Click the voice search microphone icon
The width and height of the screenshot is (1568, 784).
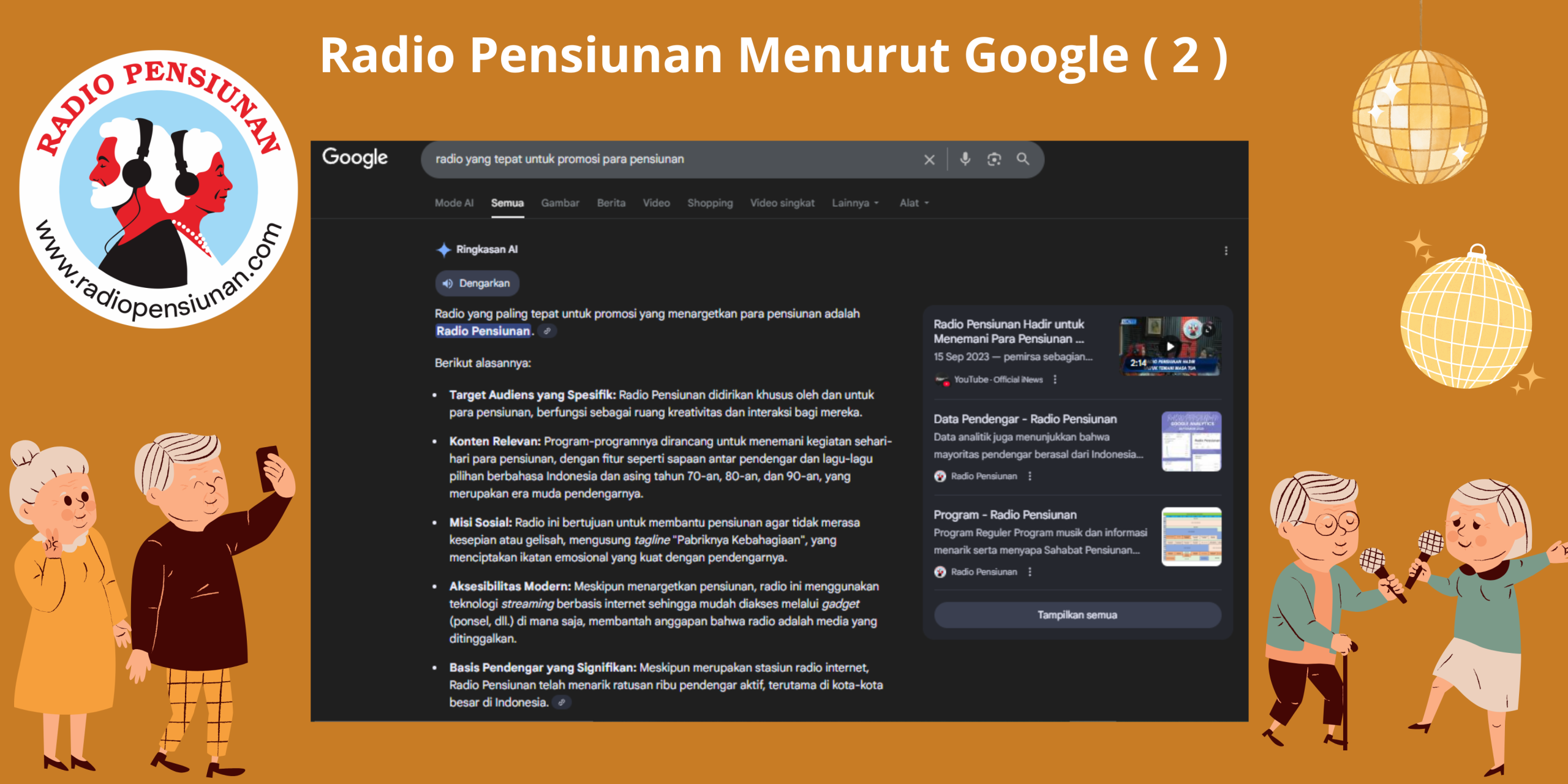coord(965,159)
